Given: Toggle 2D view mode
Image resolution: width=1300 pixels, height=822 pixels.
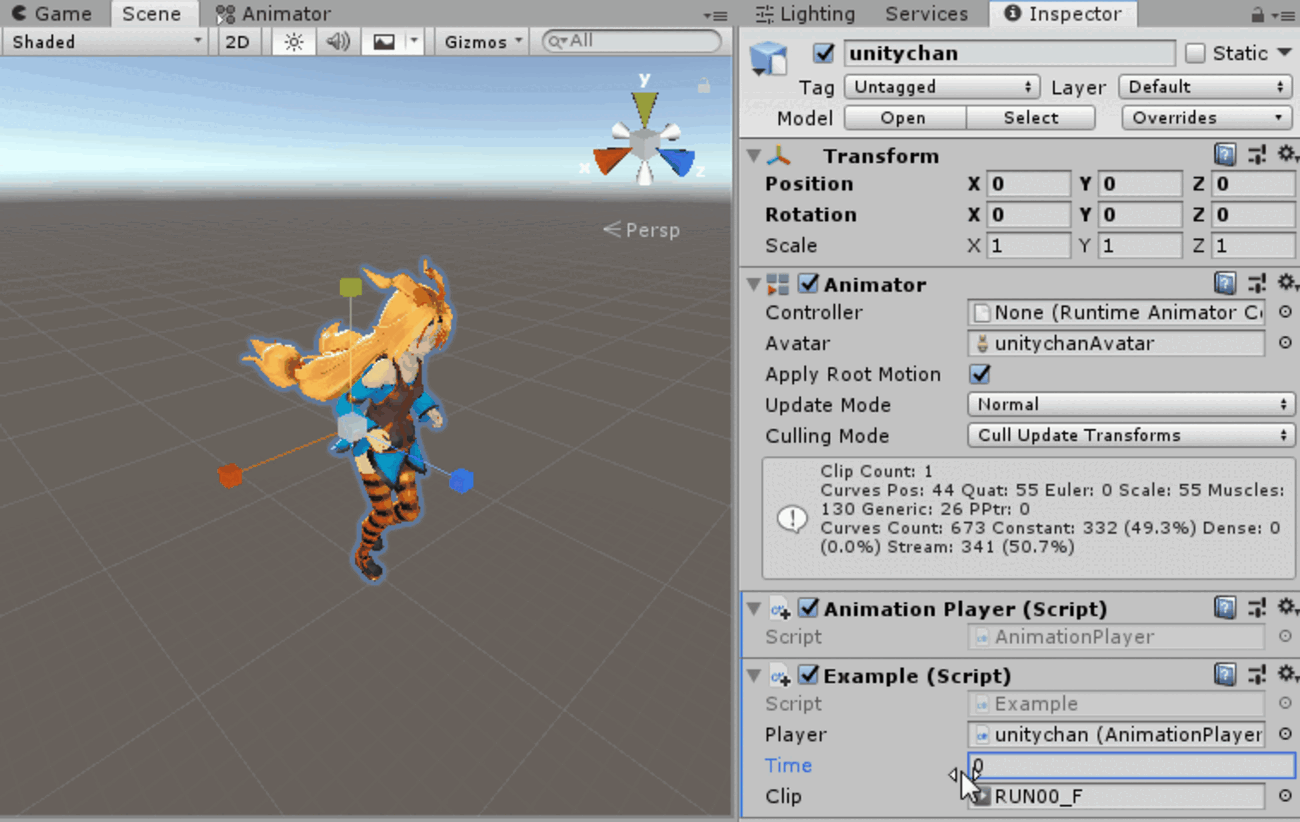Looking at the screenshot, I should pyautogui.click(x=238, y=42).
